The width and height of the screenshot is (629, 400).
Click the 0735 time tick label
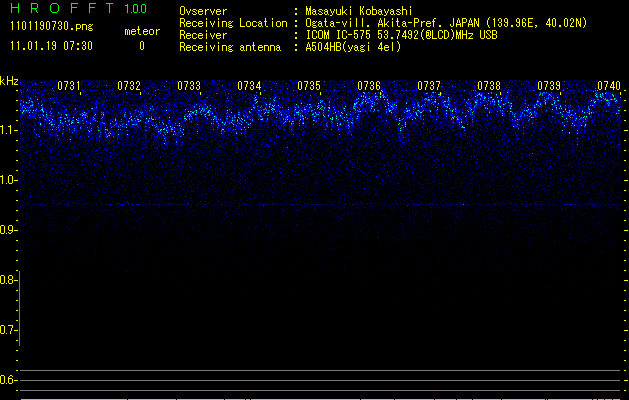point(309,86)
